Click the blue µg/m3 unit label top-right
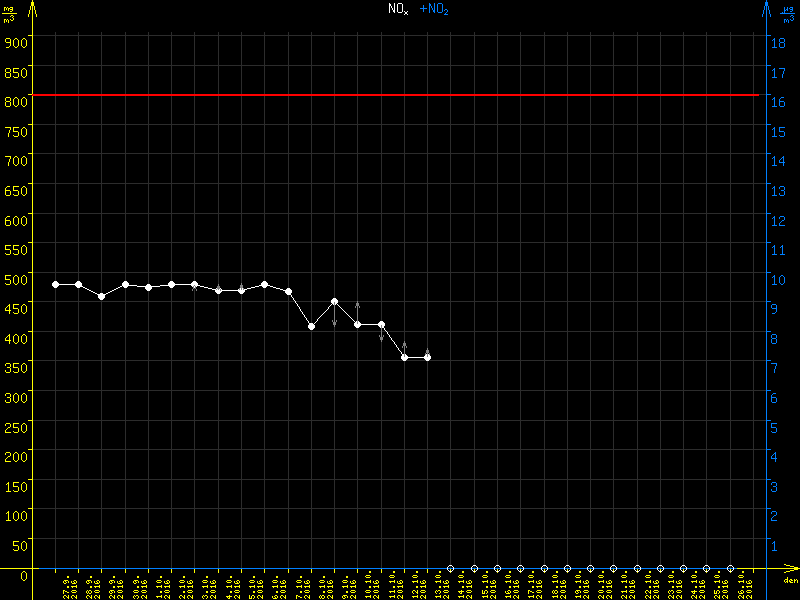This screenshot has width=800, height=600. (788, 13)
